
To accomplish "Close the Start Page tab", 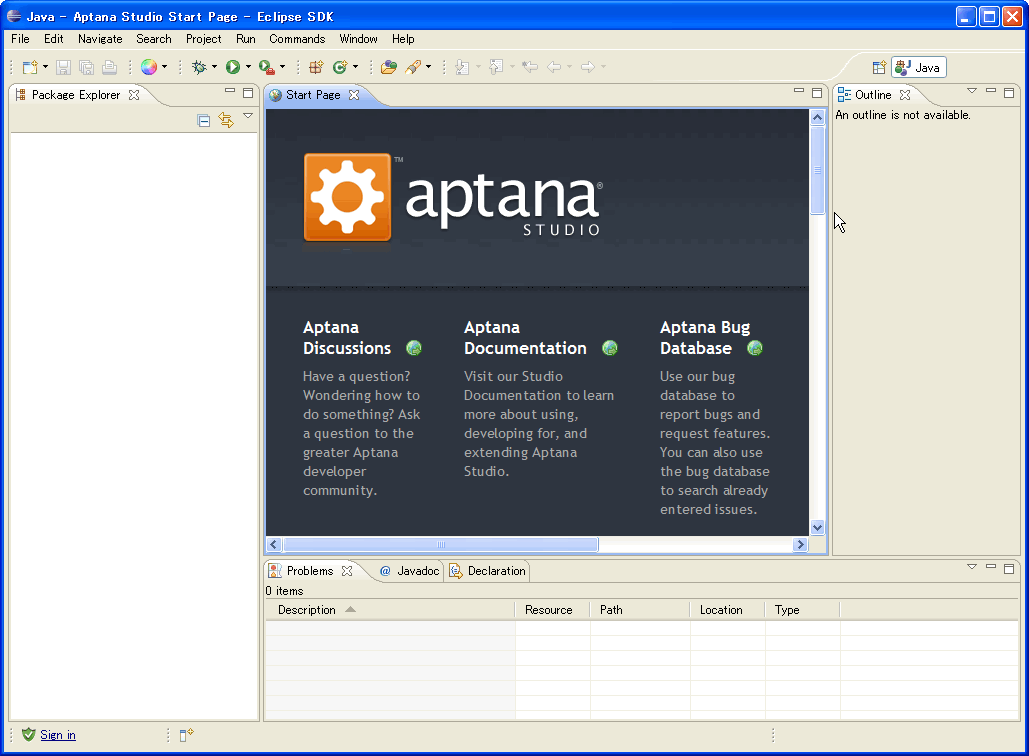I will 353,95.
